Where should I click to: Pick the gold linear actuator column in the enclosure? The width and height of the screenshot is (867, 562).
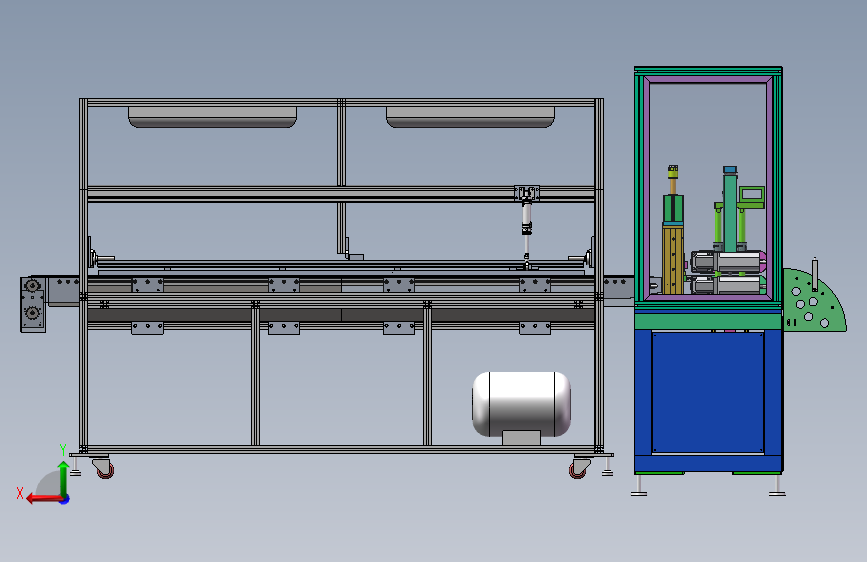(673, 258)
